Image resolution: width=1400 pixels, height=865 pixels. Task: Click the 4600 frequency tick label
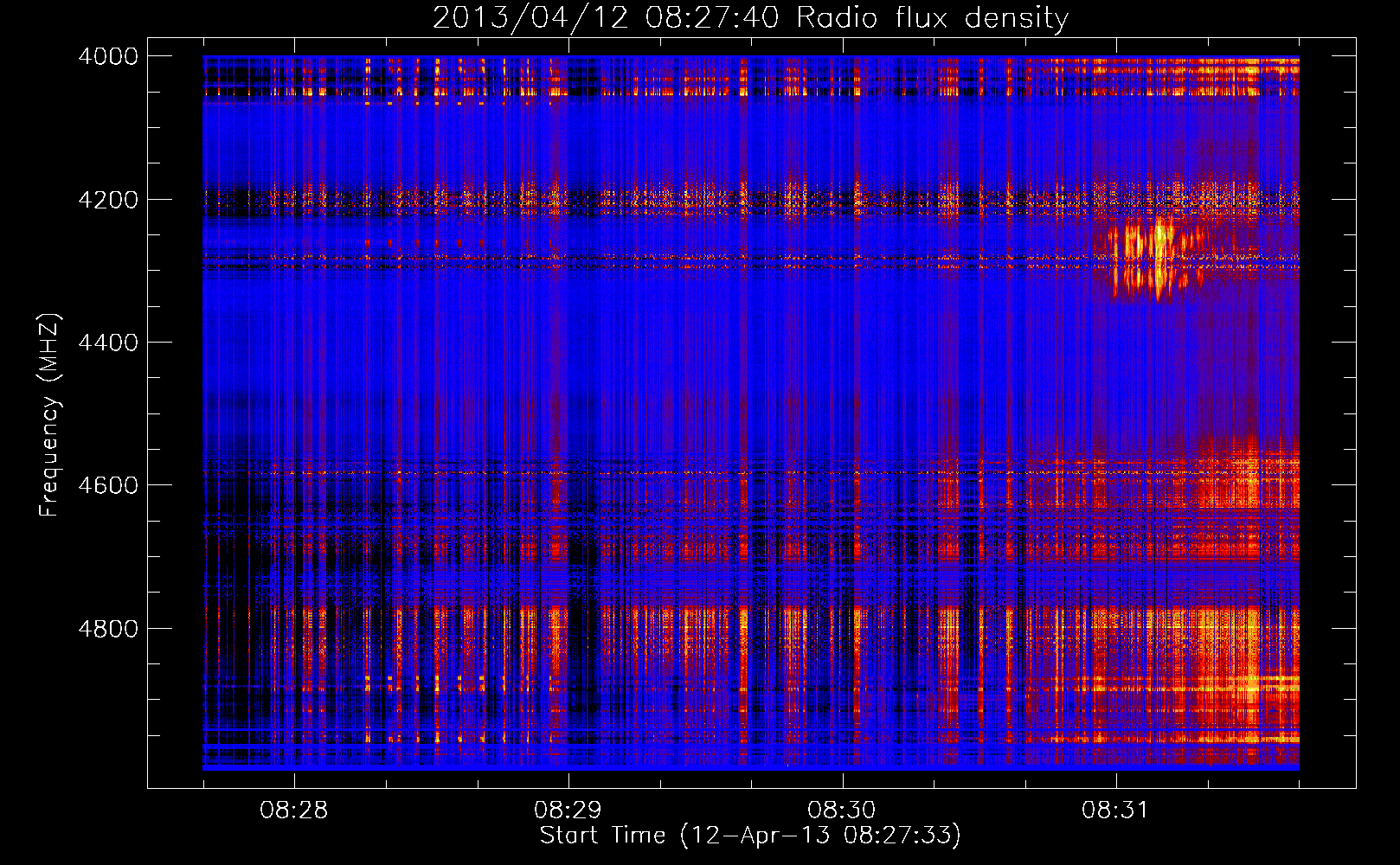tap(108, 485)
